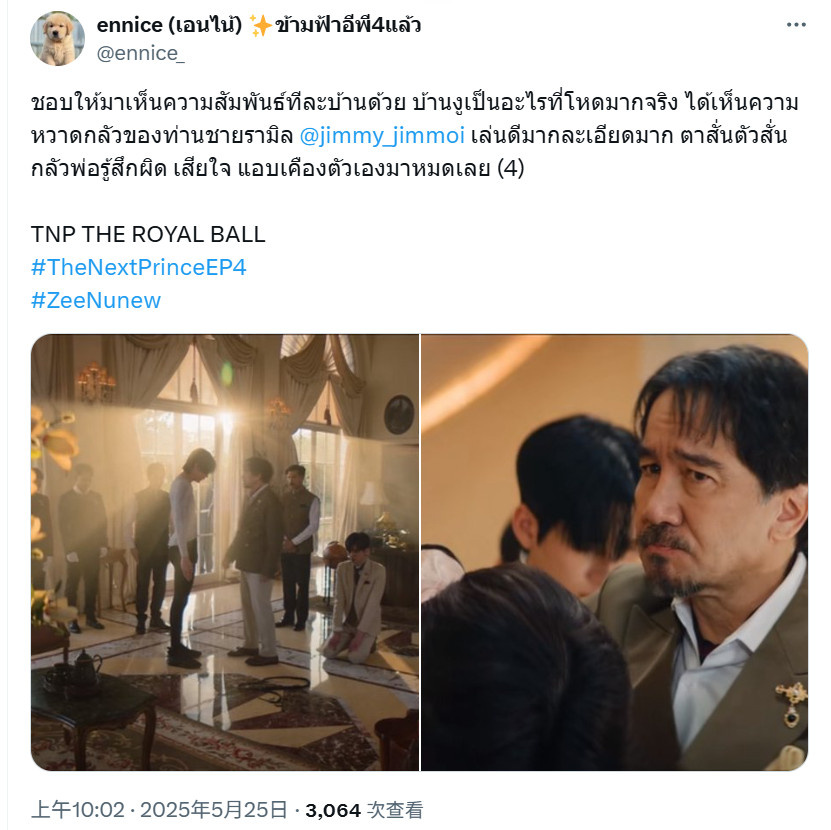
Task: Click the gold brooch on the man's jacket
Action: [x=791, y=703]
